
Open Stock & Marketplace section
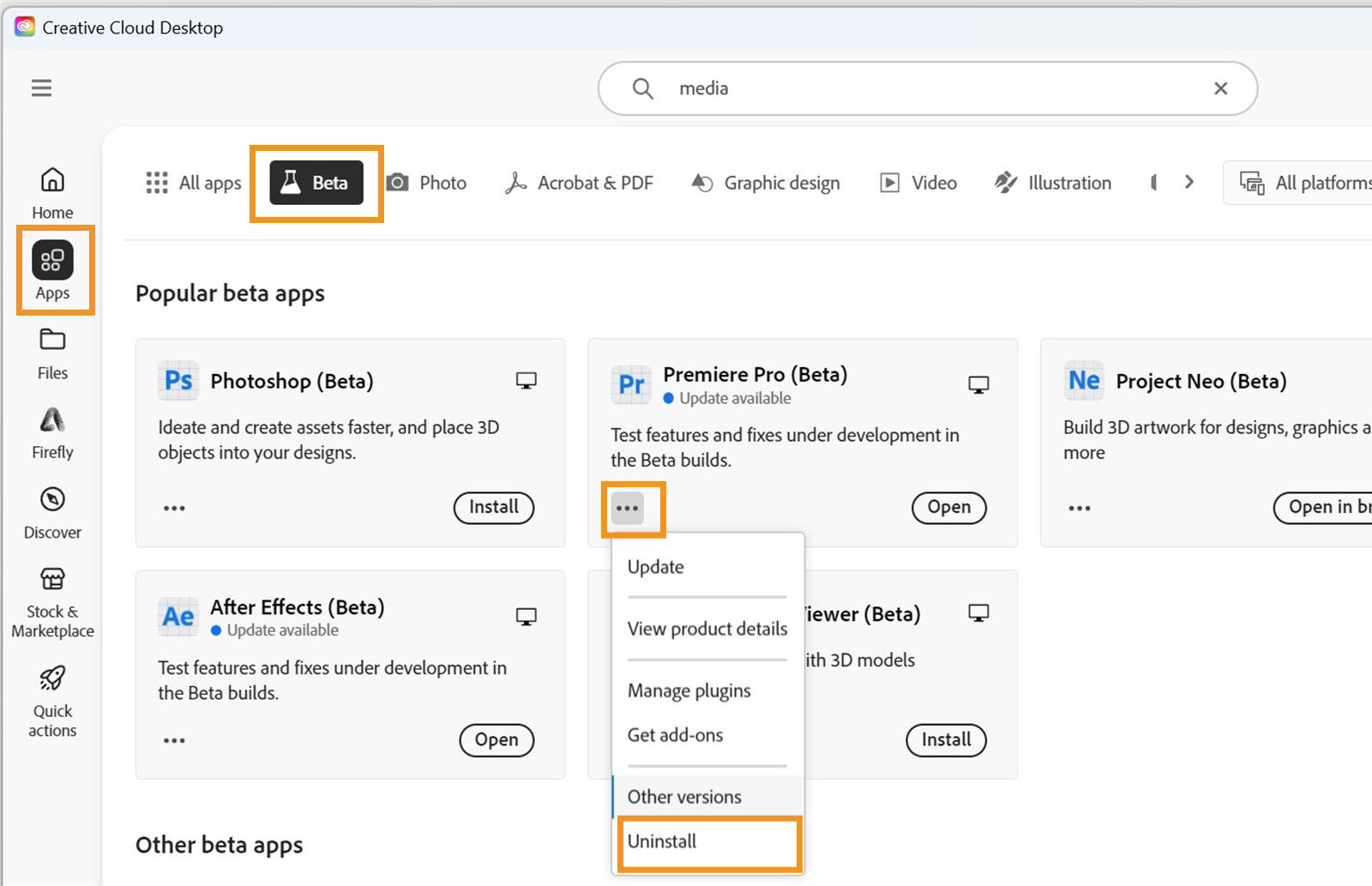pos(52,603)
